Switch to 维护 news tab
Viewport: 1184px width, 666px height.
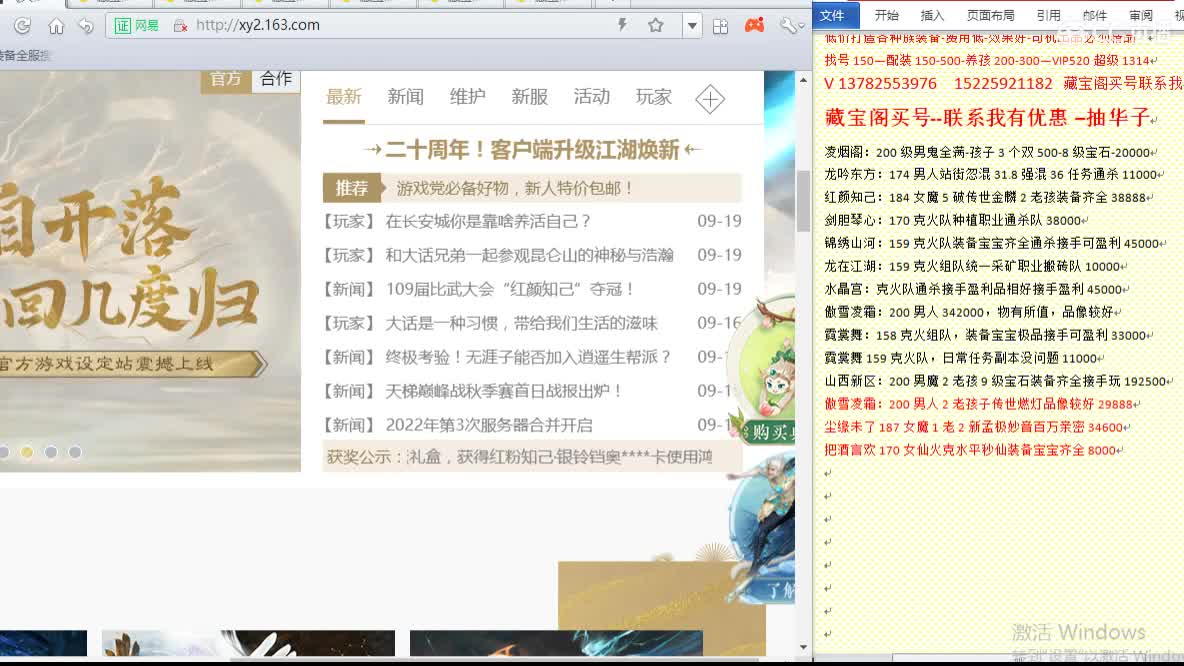[x=467, y=97]
